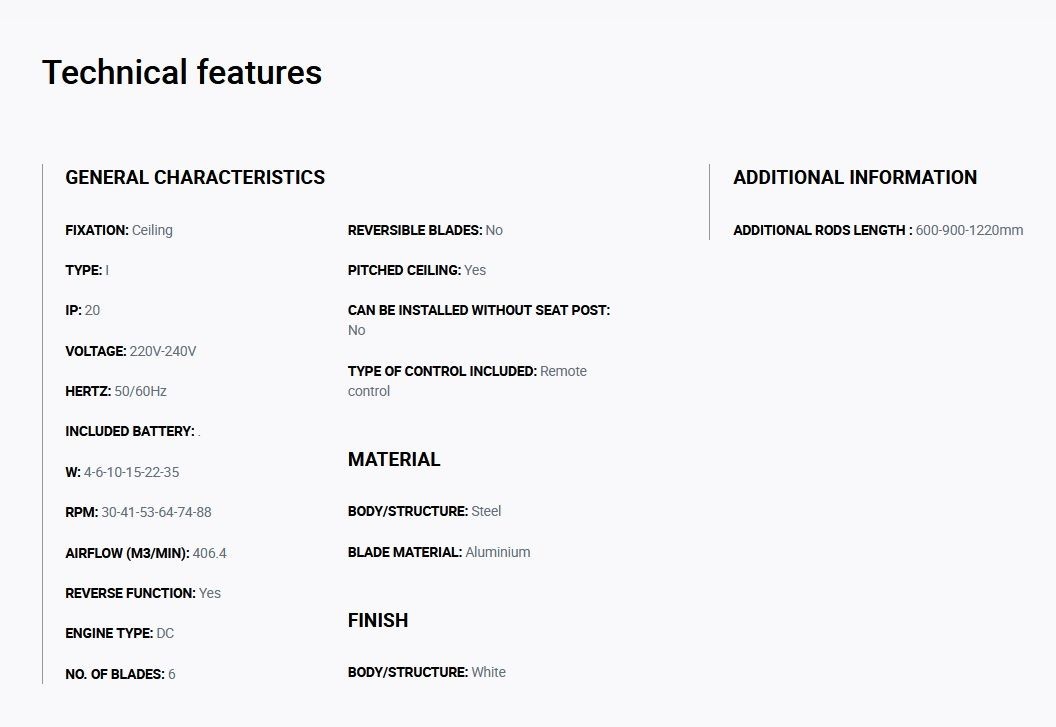The image size is (1056, 727).
Task: Select the VOLTAGE 220V-240V entry
Action: click(x=131, y=351)
